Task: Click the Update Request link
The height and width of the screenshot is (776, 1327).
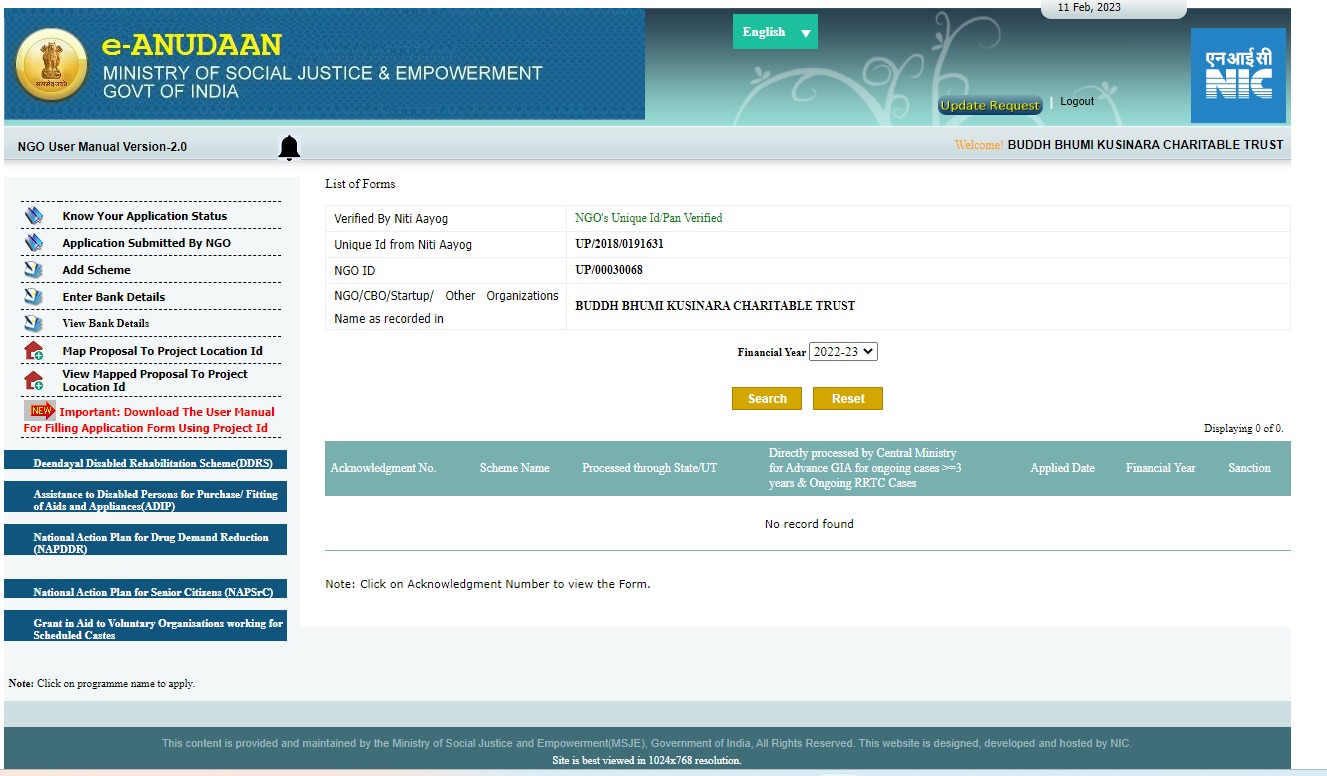Action: pos(989,105)
